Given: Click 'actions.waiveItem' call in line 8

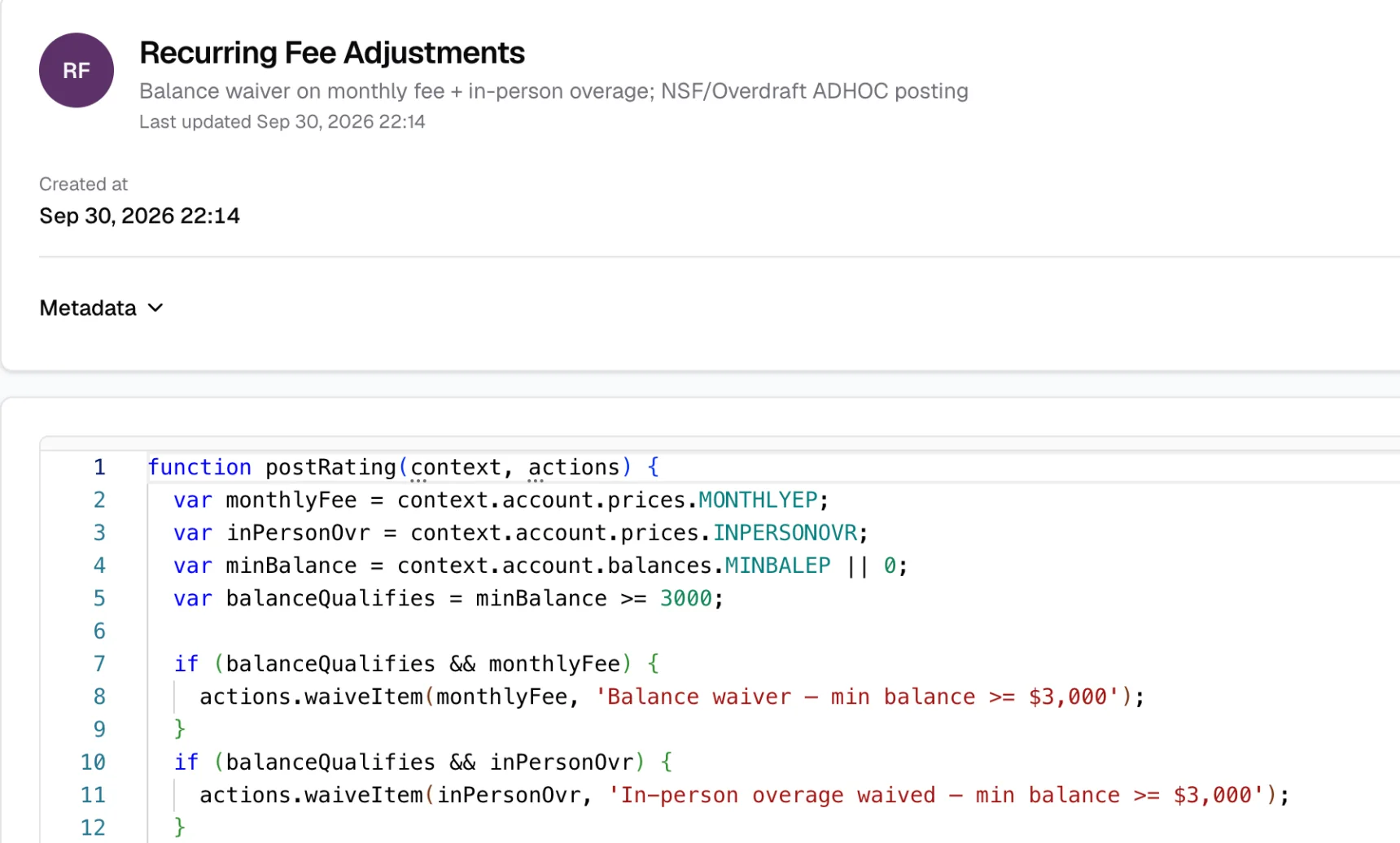Looking at the screenshot, I should (311, 697).
